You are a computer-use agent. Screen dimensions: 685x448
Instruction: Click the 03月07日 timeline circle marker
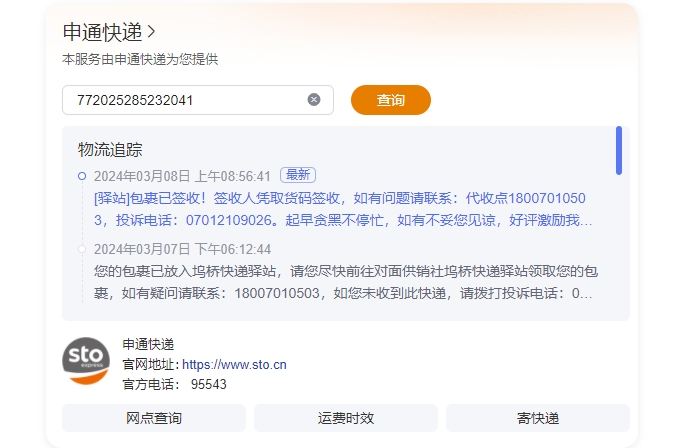pos(82,249)
